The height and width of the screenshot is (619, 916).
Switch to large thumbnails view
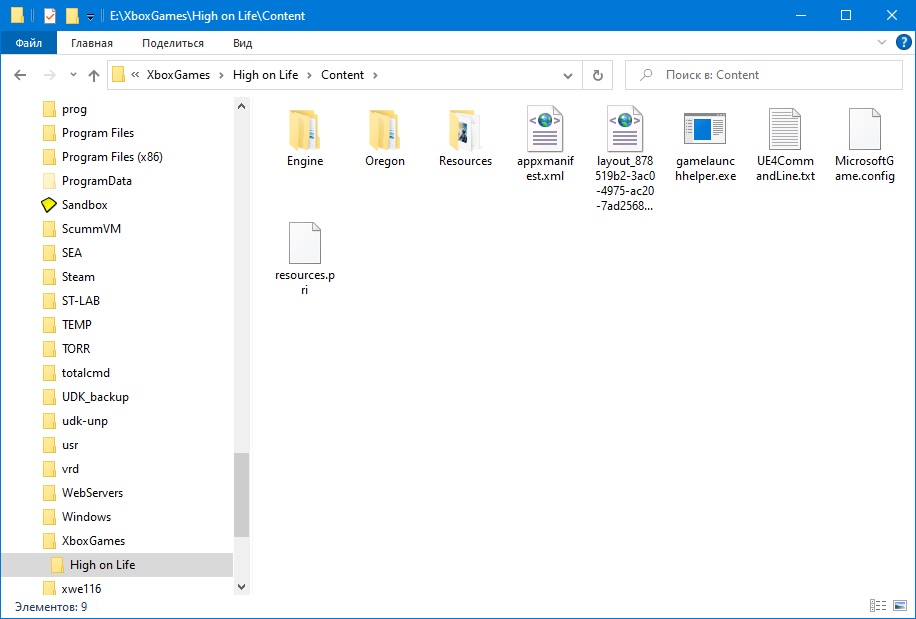tap(900, 606)
